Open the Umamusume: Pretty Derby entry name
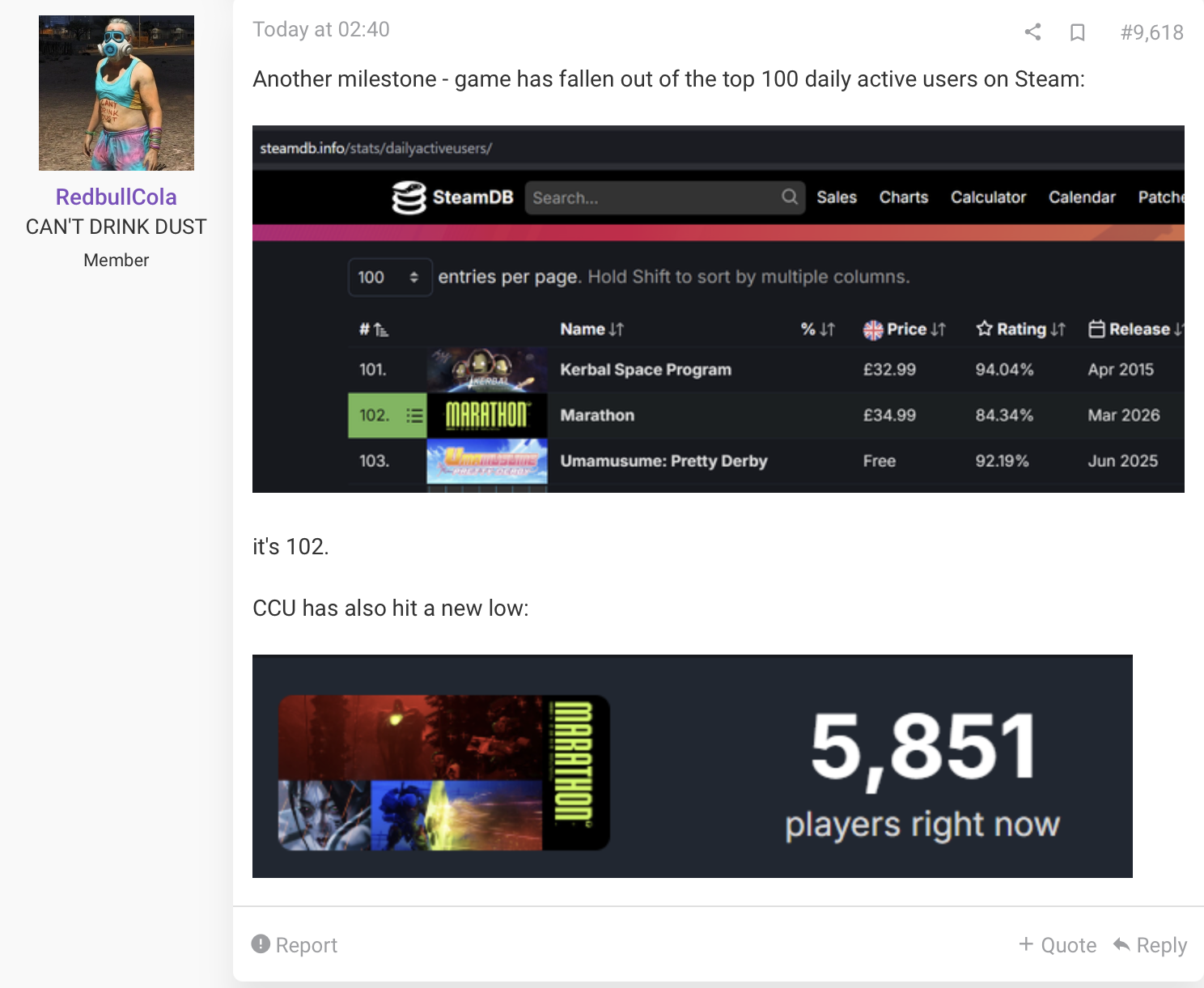Viewport: 1204px width, 988px height. click(663, 461)
